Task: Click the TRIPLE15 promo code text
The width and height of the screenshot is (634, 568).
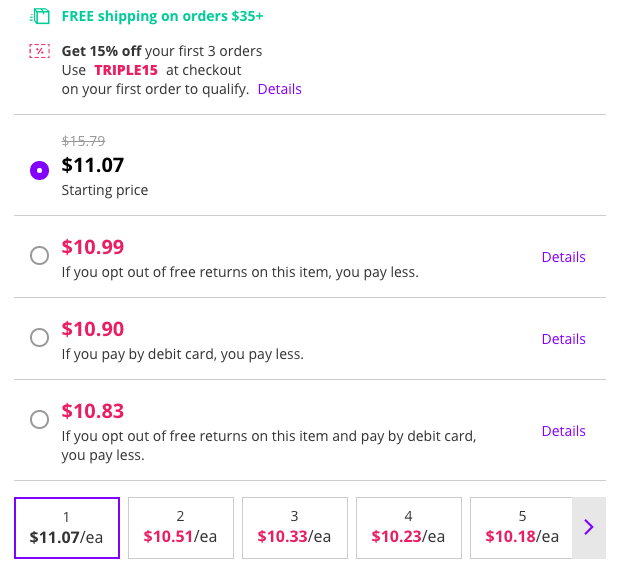Action: pos(126,70)
